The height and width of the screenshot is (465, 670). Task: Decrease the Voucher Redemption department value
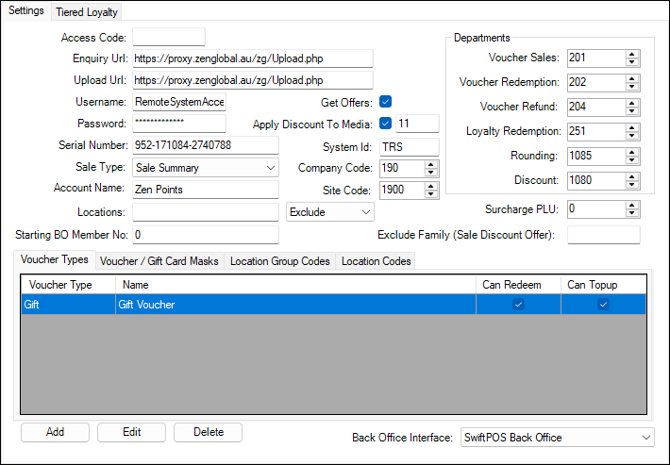click(631, 86)
